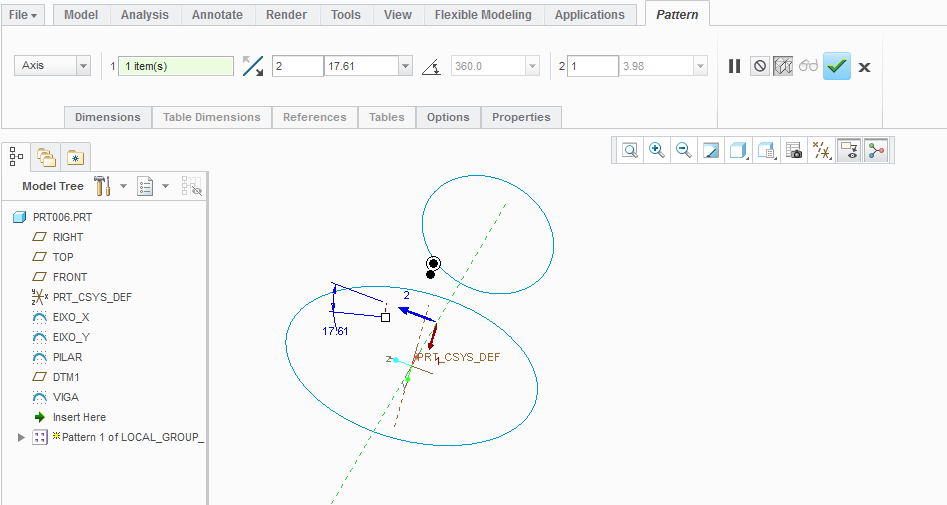Click the second direction member count field

coord(592,66)
